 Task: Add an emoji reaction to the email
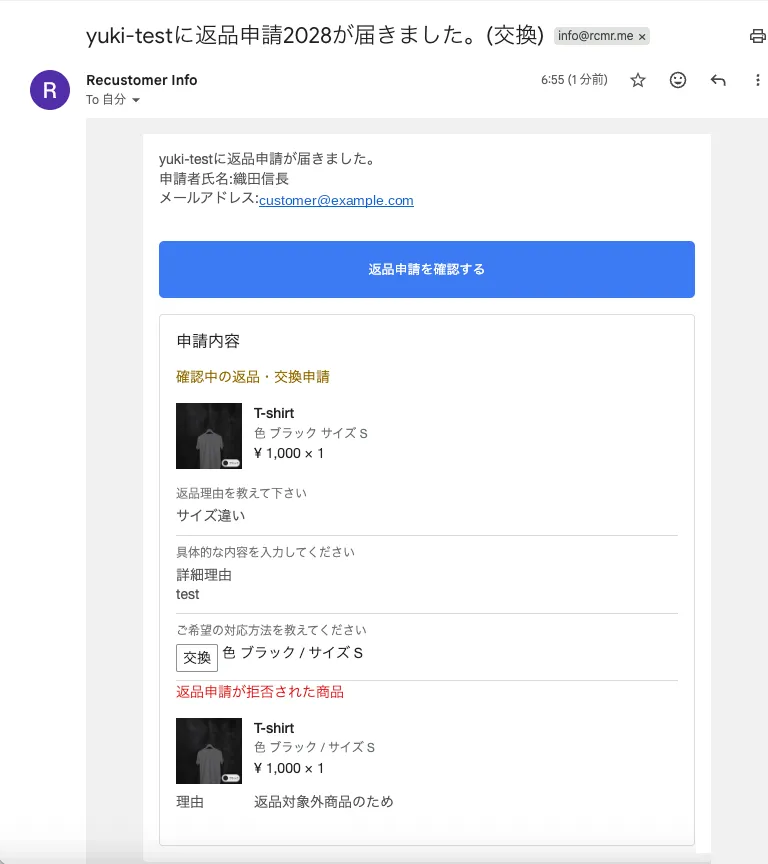(x=678, y=80)
